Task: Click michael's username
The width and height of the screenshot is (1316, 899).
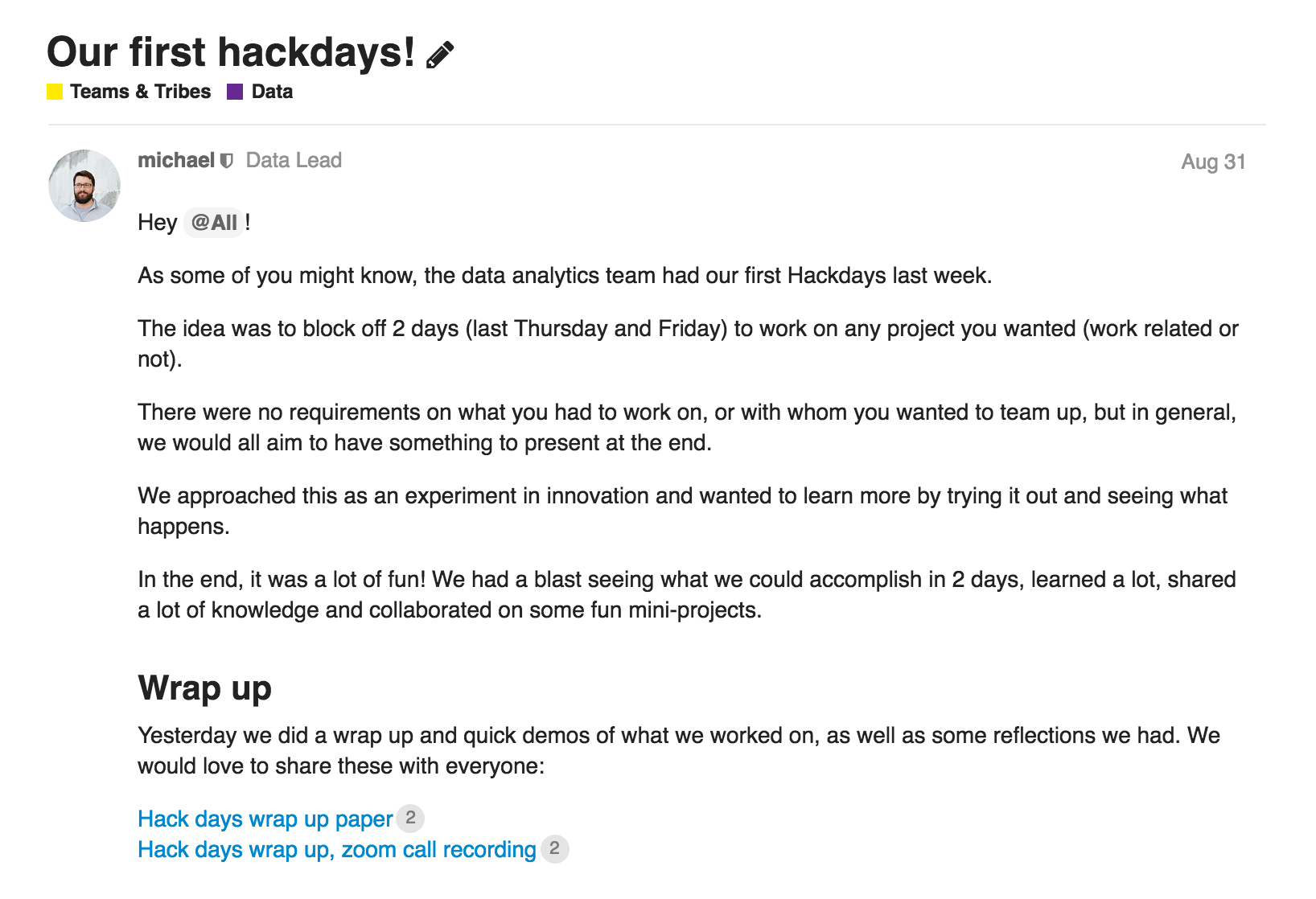Action: pos(178,160)
